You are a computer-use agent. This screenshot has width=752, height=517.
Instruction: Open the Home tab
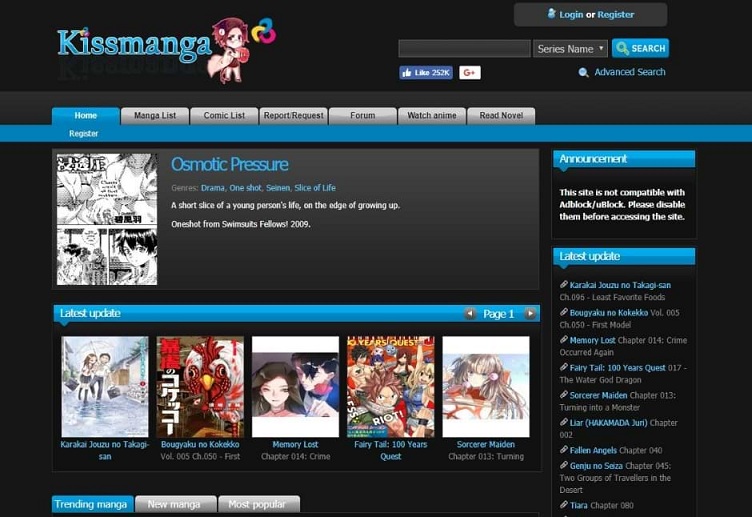[x=86, y=116]
